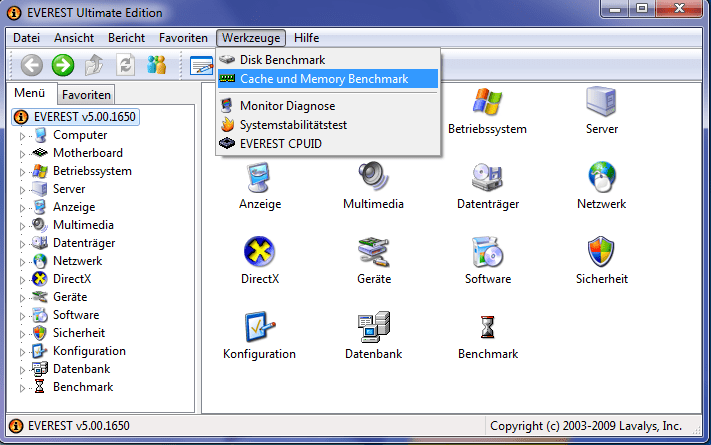Open Sicherheit shield icon in main pane

coord(601,251)
